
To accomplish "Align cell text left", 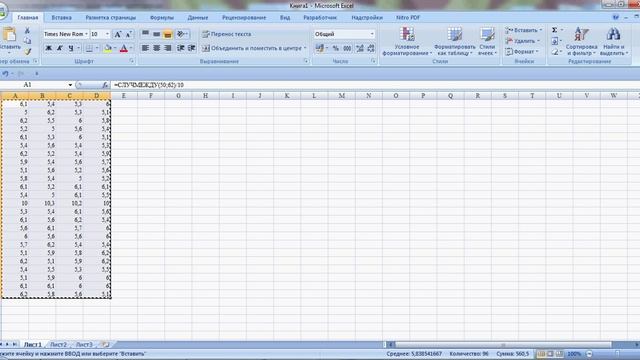I will (x=145, y=48).
